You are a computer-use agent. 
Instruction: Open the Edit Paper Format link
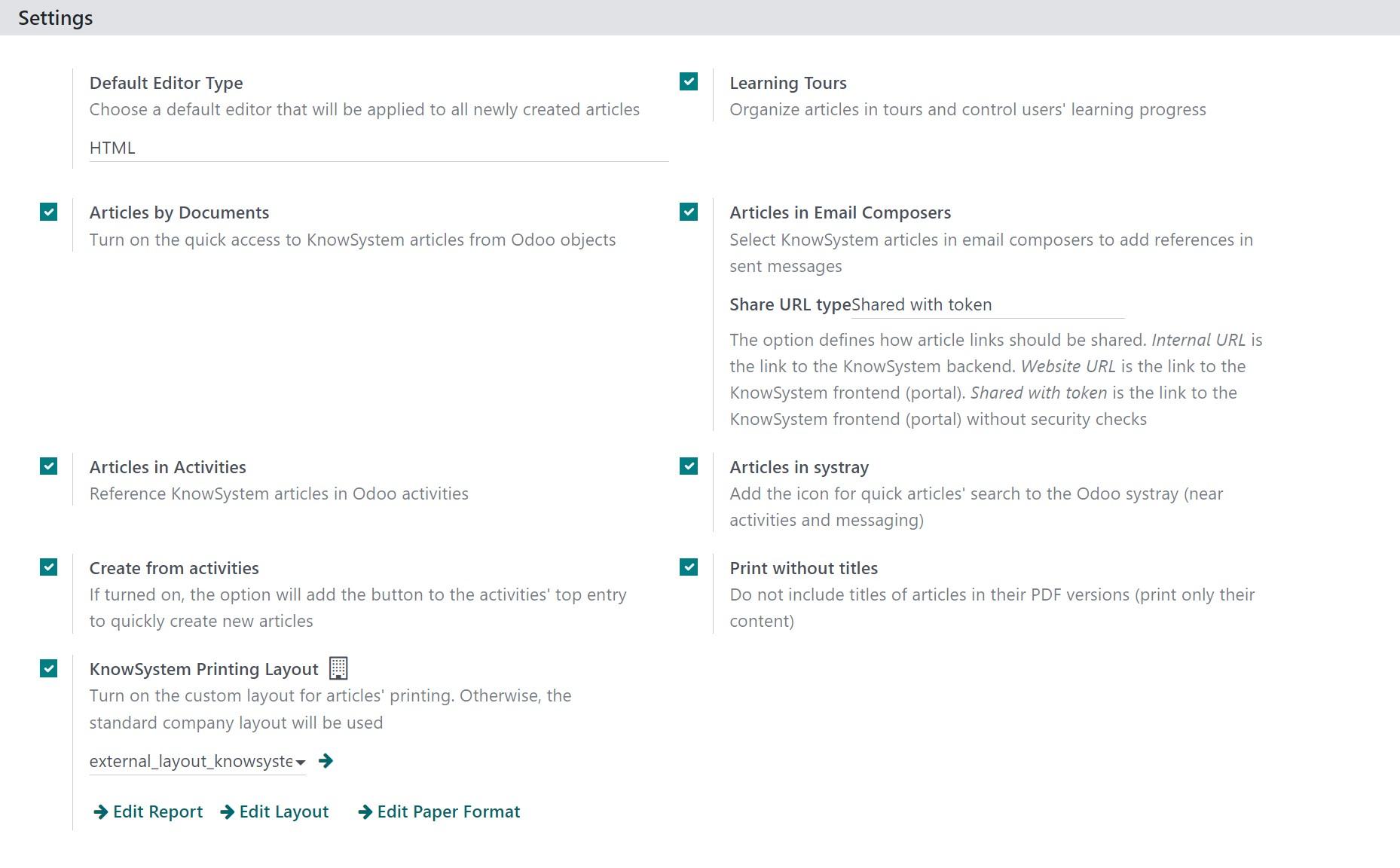[x=448, y=811]
